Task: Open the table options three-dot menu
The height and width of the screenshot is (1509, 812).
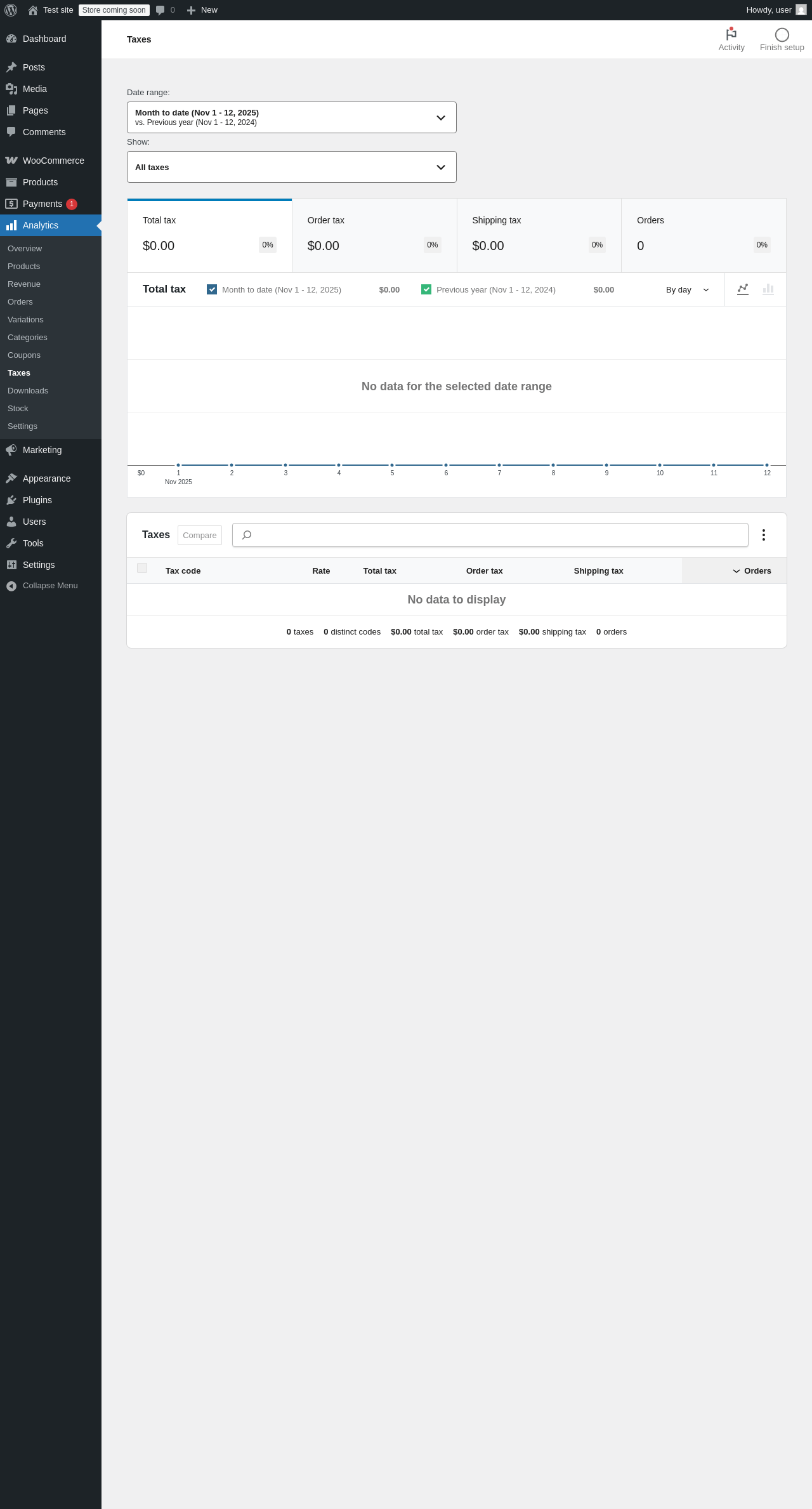Action: click(764, 535)
